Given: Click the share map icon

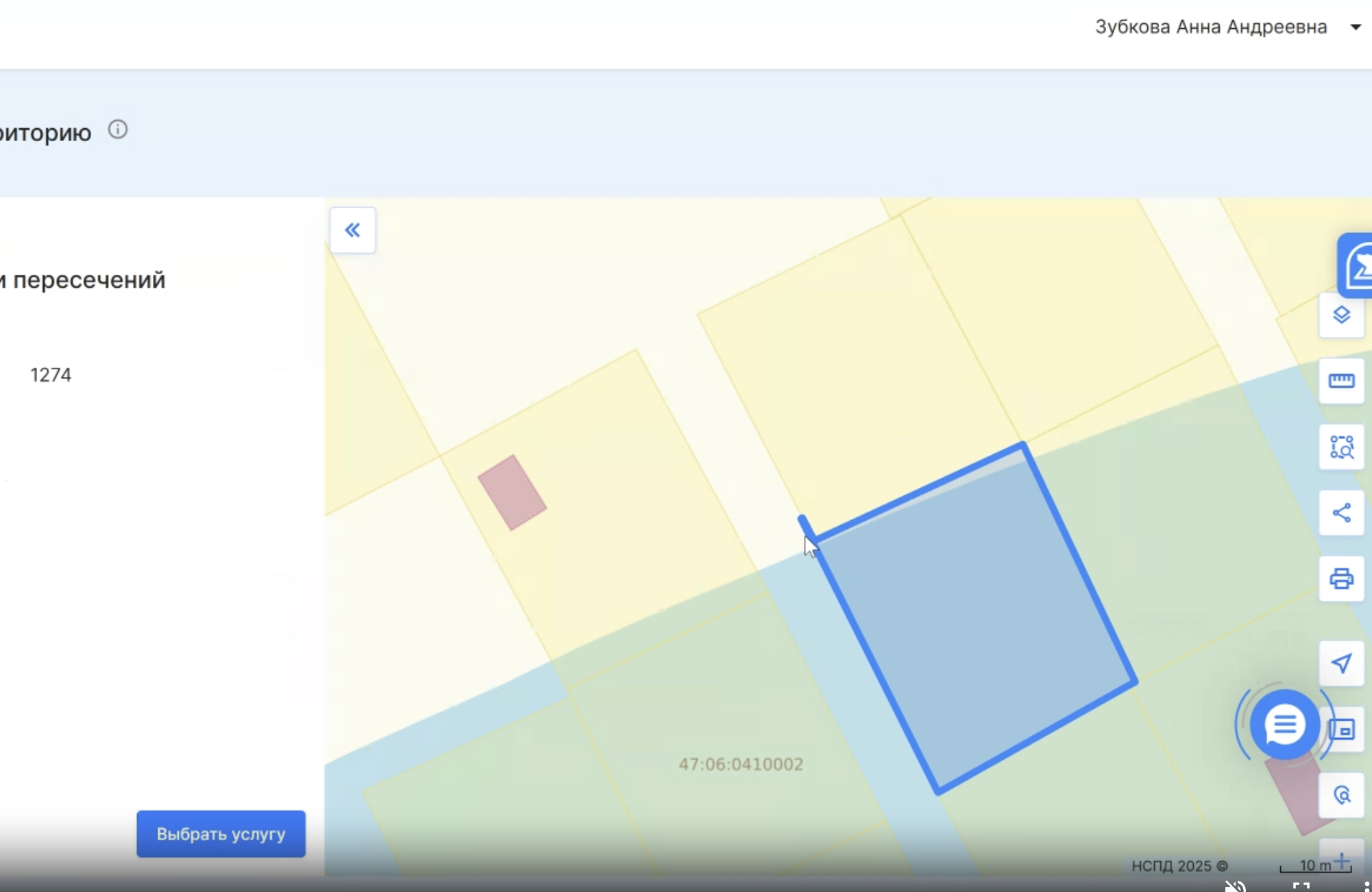Looking at the screenshot, I should tap(1341, 513).
